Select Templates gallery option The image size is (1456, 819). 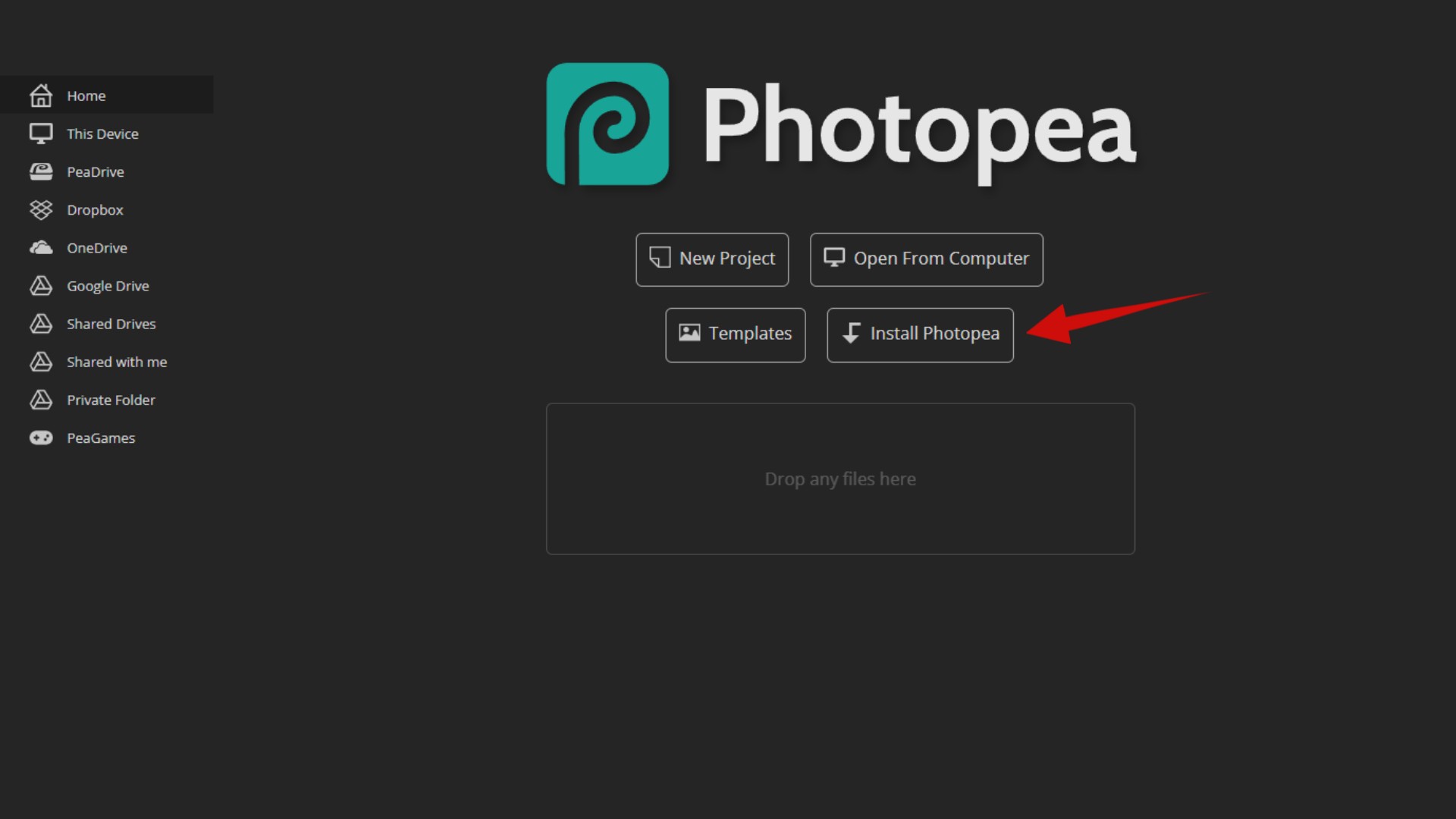click(735, 333)
